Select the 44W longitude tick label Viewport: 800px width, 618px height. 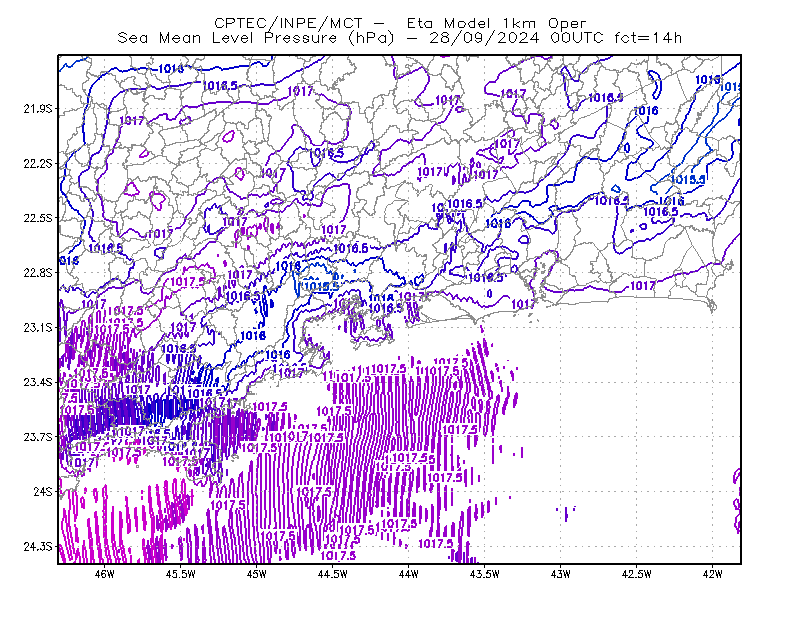click(x=409, y=574)
